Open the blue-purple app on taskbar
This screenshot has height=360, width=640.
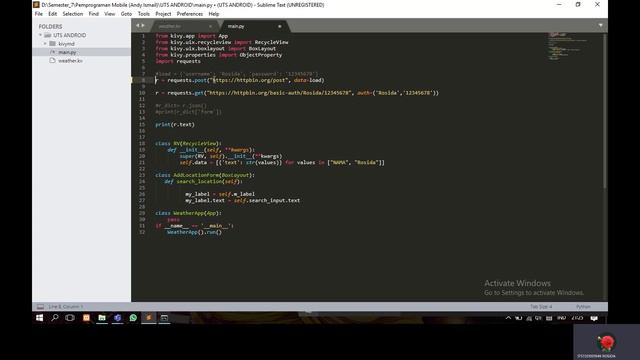coord(118,318)
